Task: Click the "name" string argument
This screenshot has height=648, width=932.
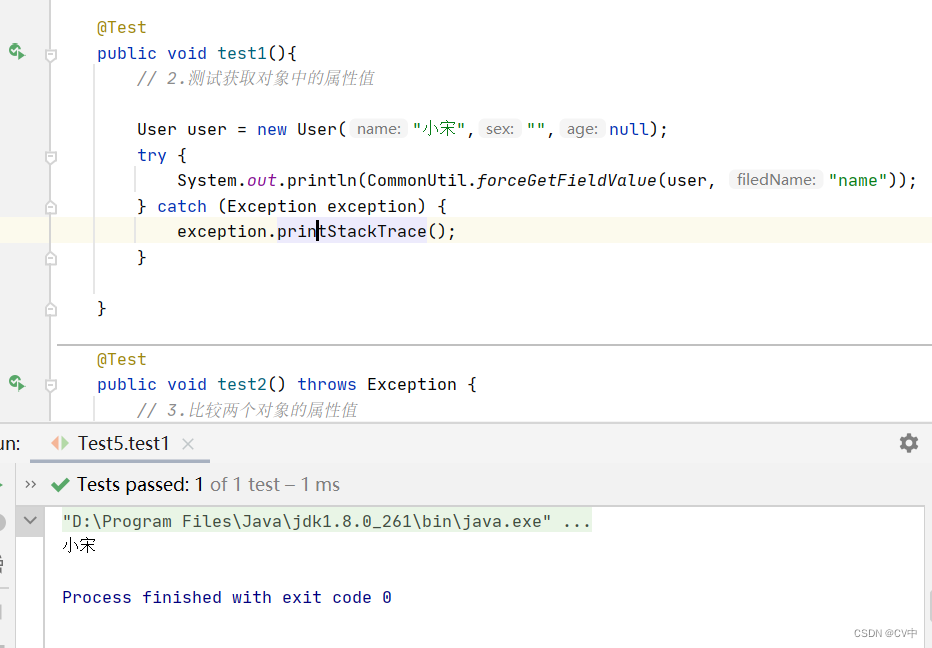Action: [858, 180]
